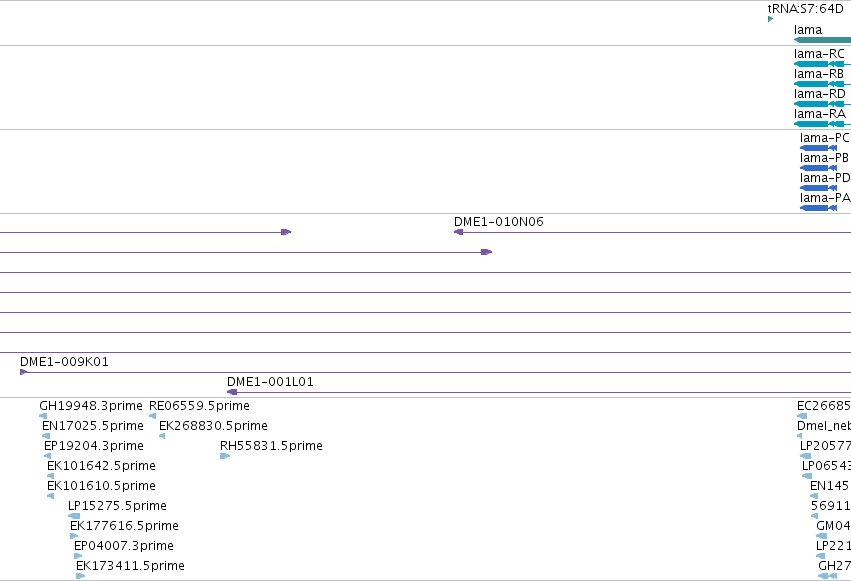The height and width of the screenshot is (581, 851).
Task: Click the EN145 EST label
Action: coord(830,486)
